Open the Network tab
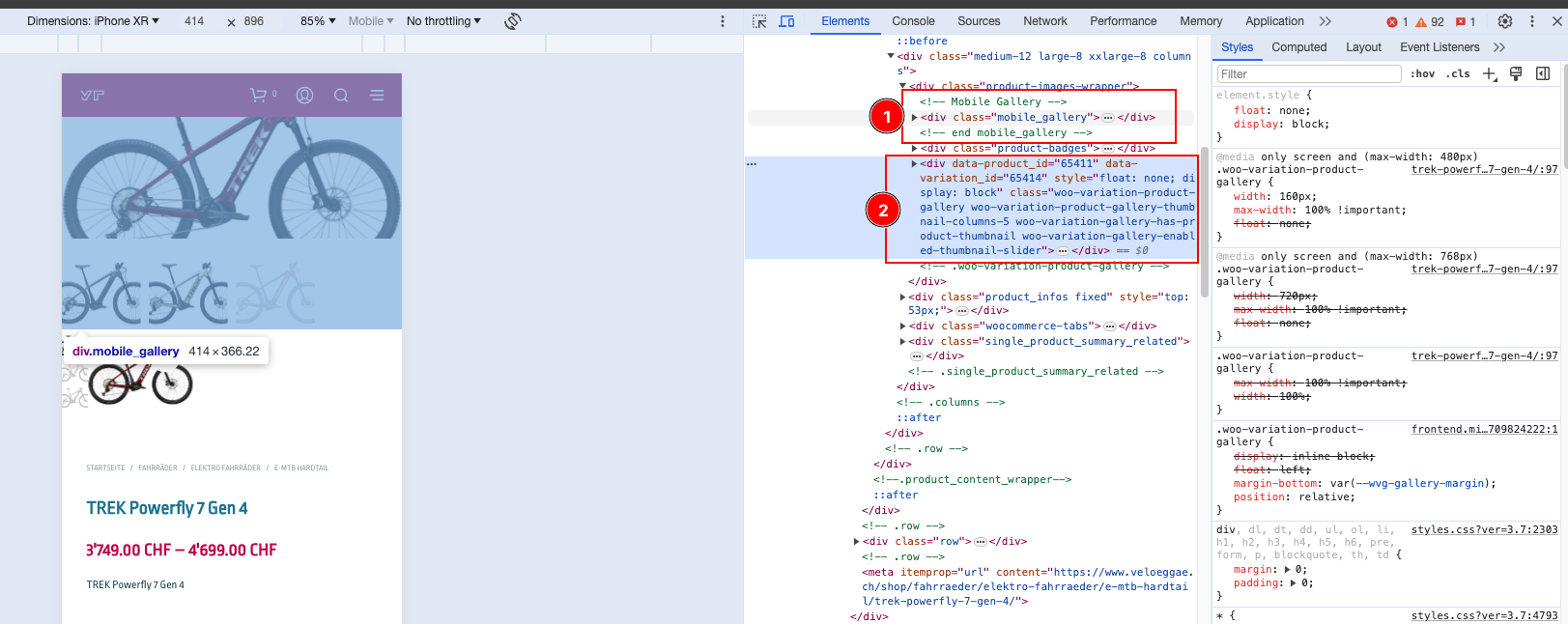The image size is (1568, 624). pos(1045,21)
